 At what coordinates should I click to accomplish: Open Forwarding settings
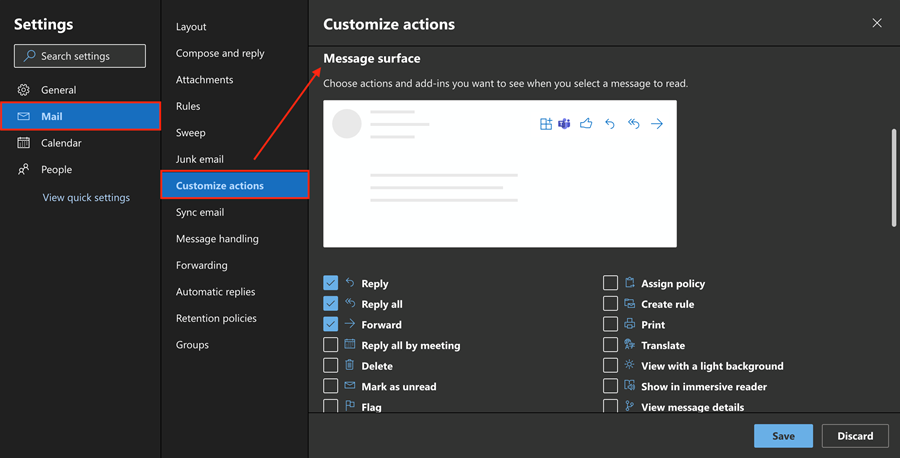(235, 265)
